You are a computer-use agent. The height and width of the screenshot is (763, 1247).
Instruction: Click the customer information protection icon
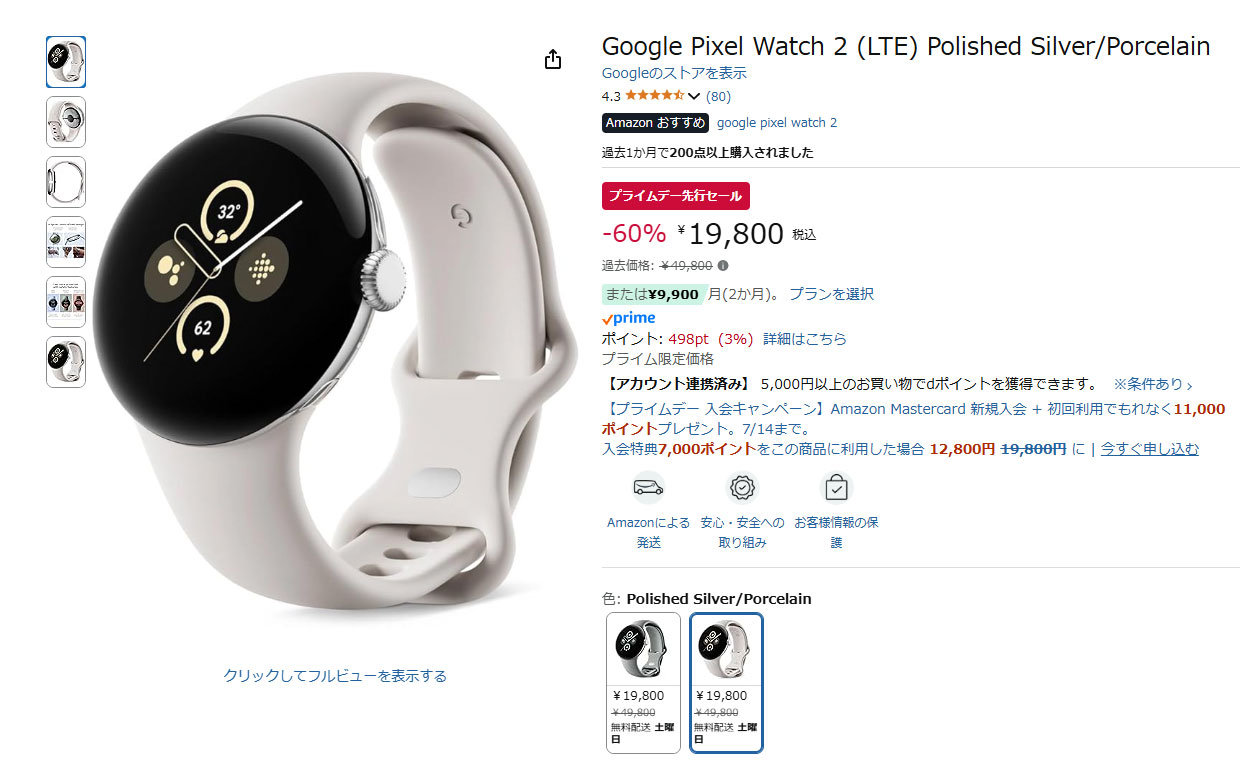(x=836, y=487)
